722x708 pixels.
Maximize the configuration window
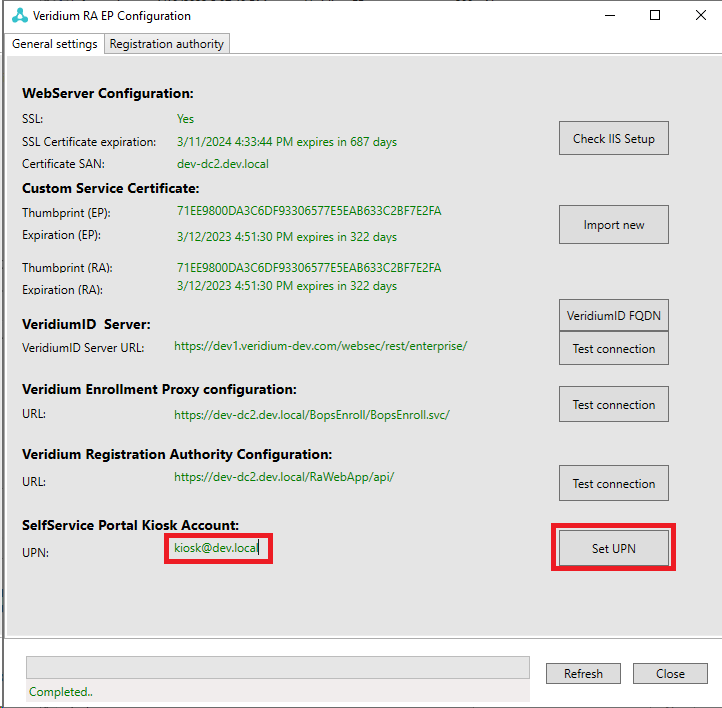point(655,16)
